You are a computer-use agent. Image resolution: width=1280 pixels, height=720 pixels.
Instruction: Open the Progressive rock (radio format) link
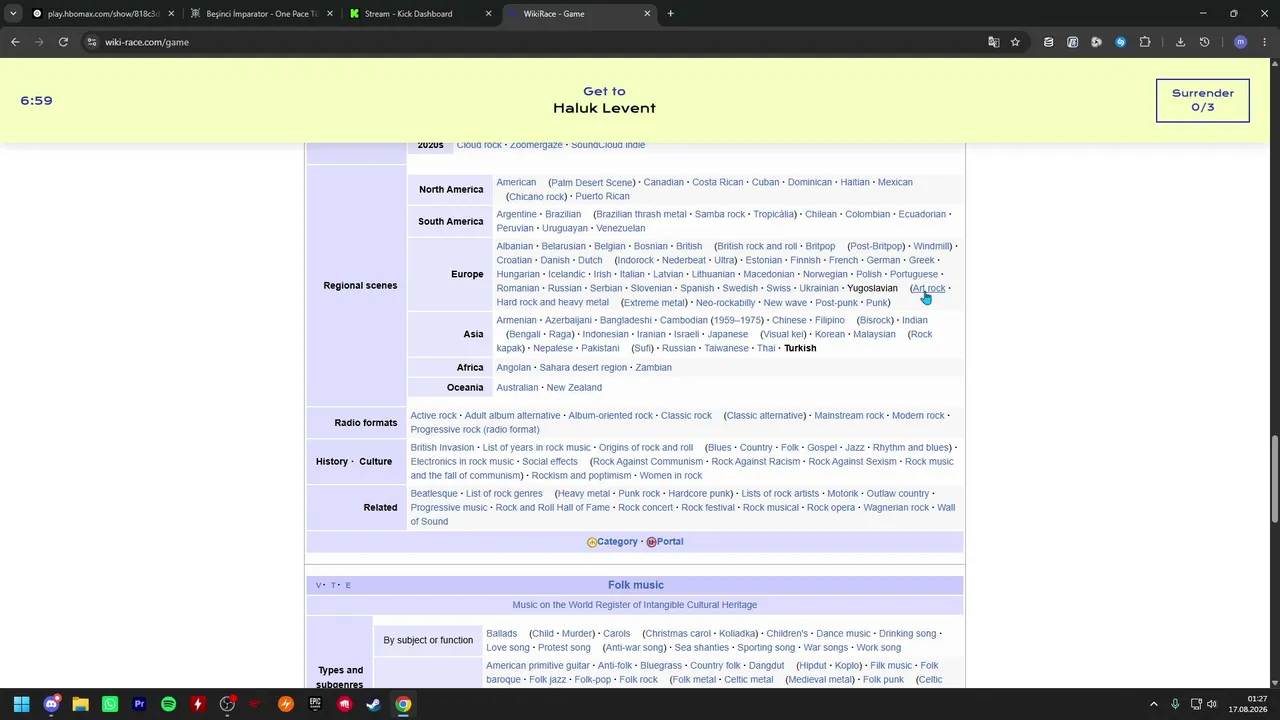(475, 429)
